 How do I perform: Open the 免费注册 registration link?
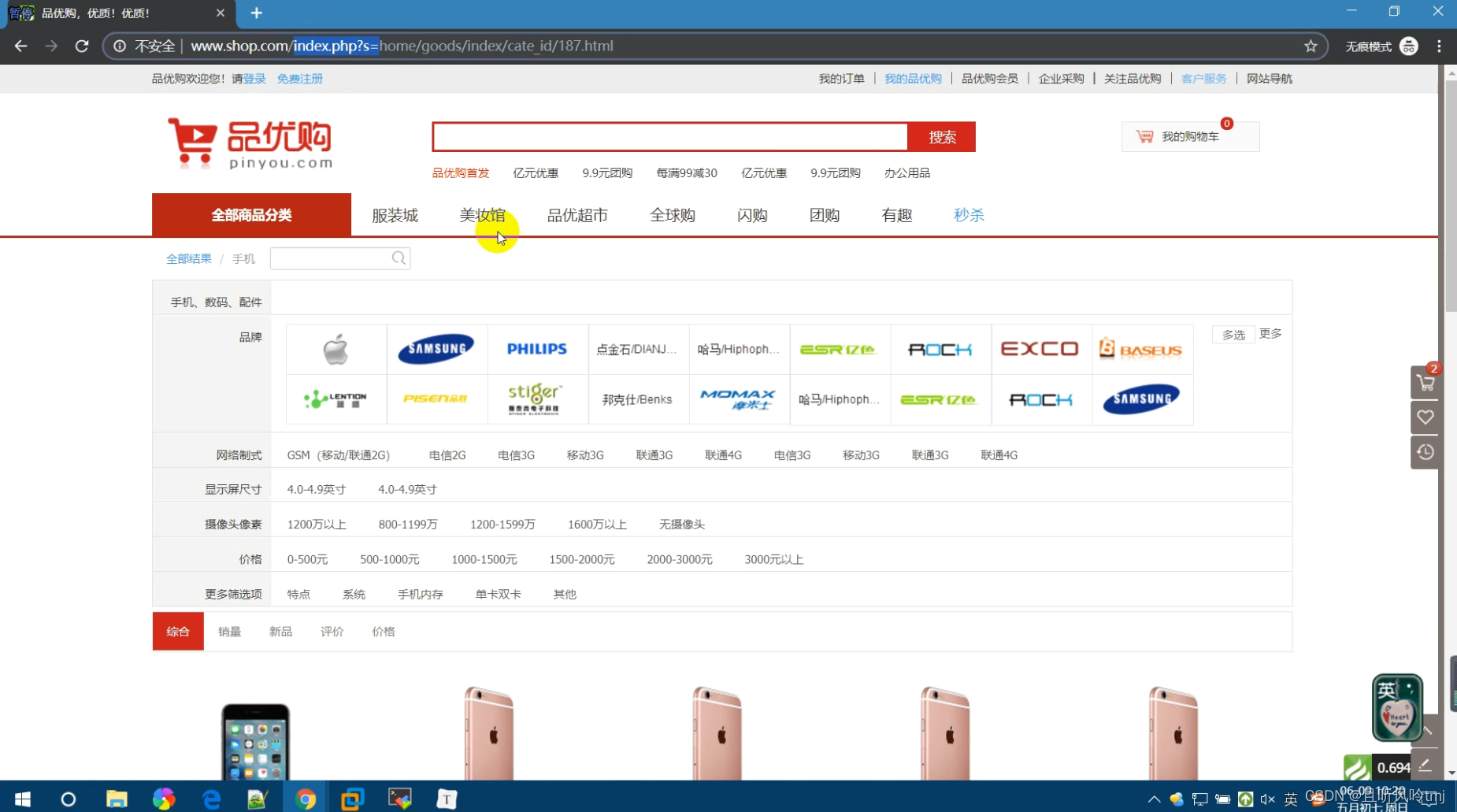(299, 78)
